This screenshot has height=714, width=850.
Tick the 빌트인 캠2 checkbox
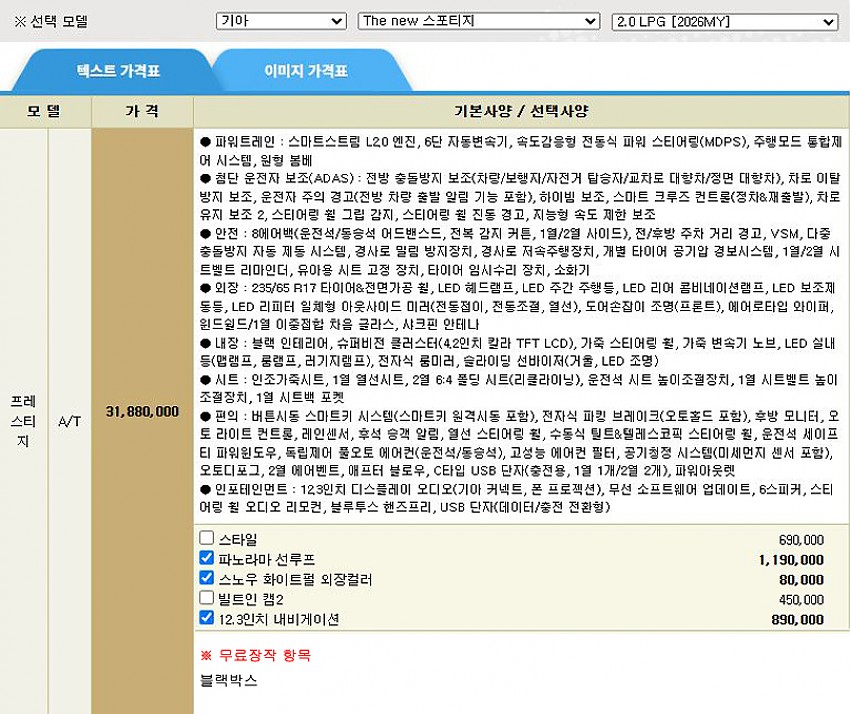click(207, 599)
